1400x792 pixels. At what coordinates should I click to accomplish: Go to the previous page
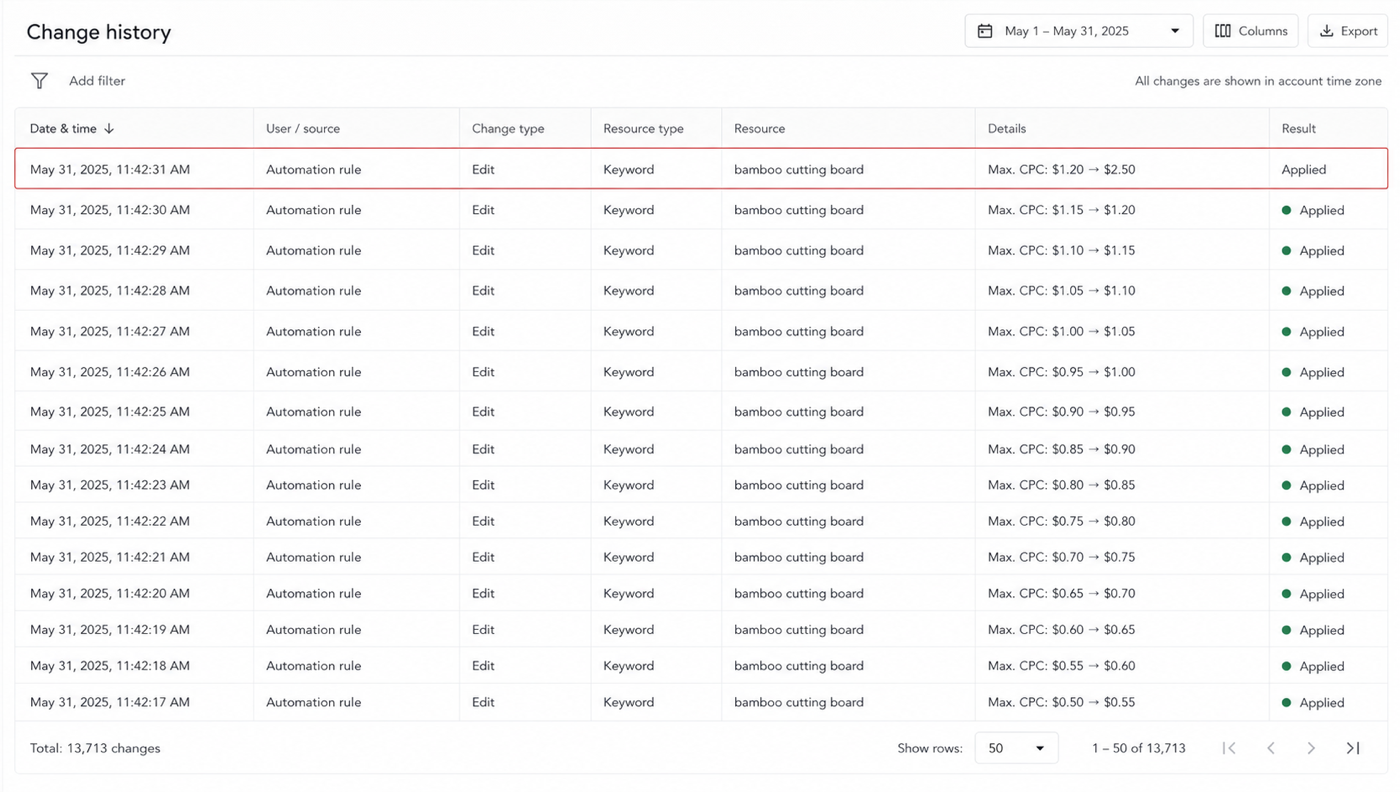(x=1271, y=748)
